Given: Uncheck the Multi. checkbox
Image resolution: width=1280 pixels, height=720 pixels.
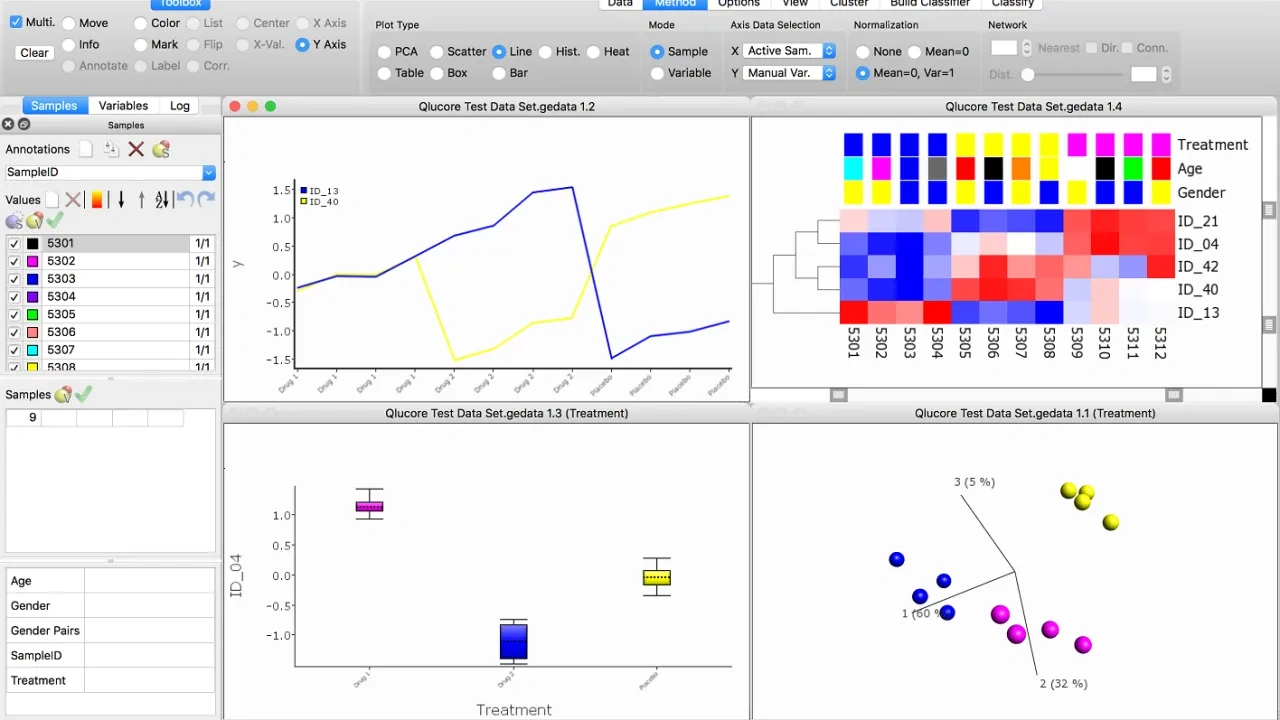Looking at the screenshot, I should [x=16, y=22].
